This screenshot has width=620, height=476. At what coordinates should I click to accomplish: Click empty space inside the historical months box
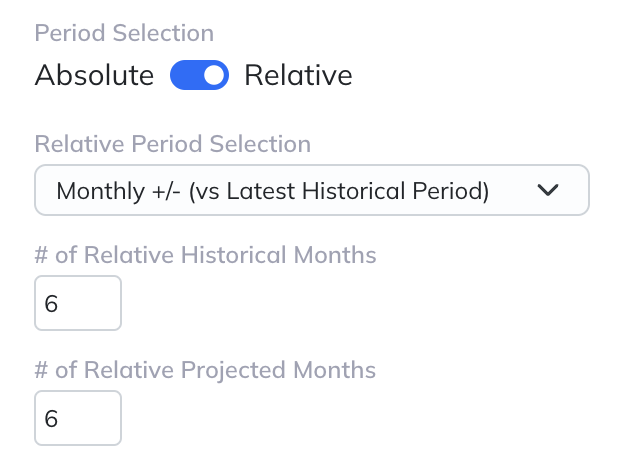coord(95,304)
